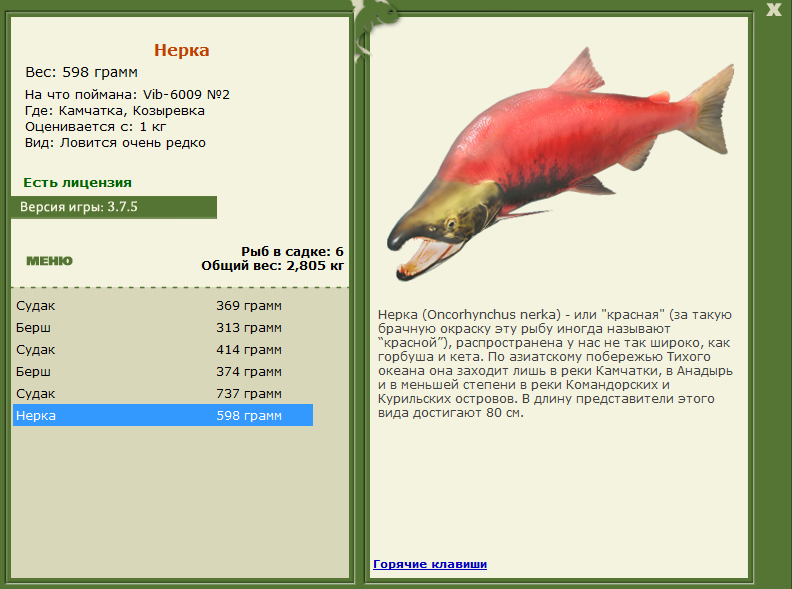
Task: Click the Версия игры: 3.7.5 bar
Action: (114, 207)
